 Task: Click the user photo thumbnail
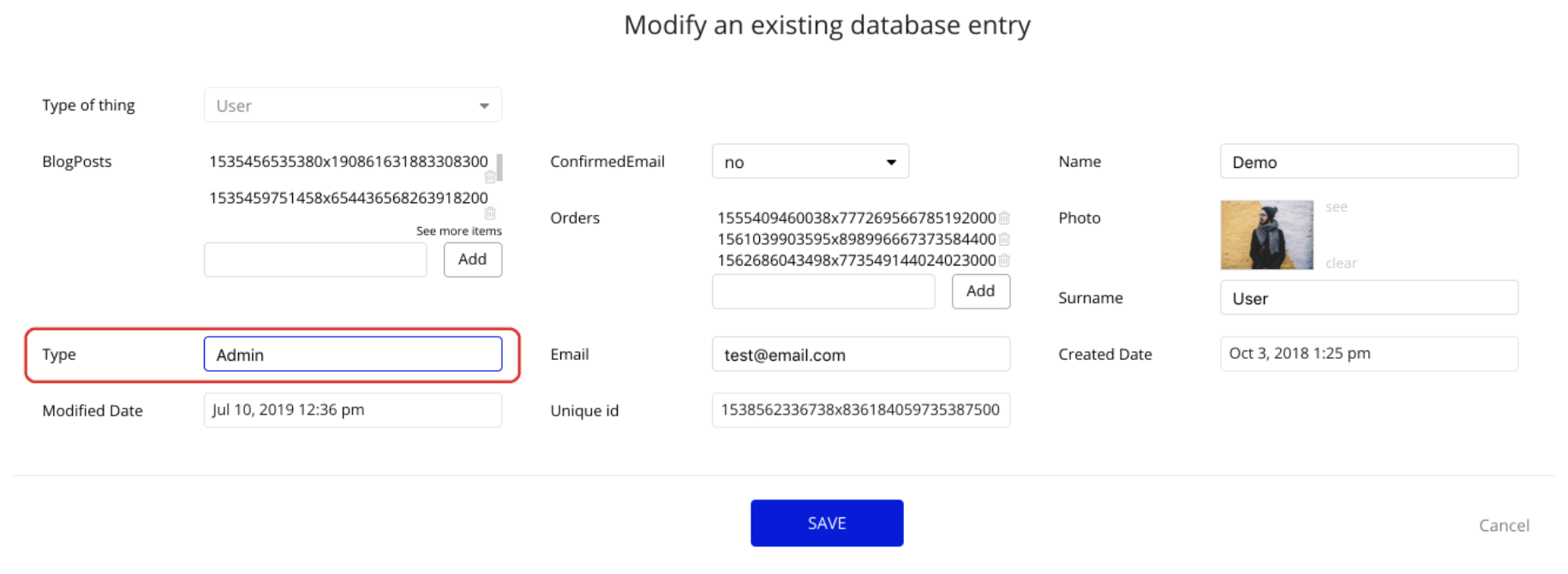click(x=1266, y=235)
